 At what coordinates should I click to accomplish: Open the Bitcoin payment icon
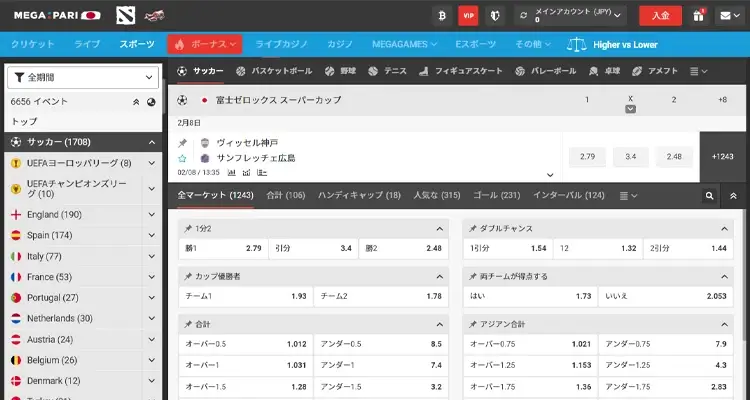(x=442, y=16)
